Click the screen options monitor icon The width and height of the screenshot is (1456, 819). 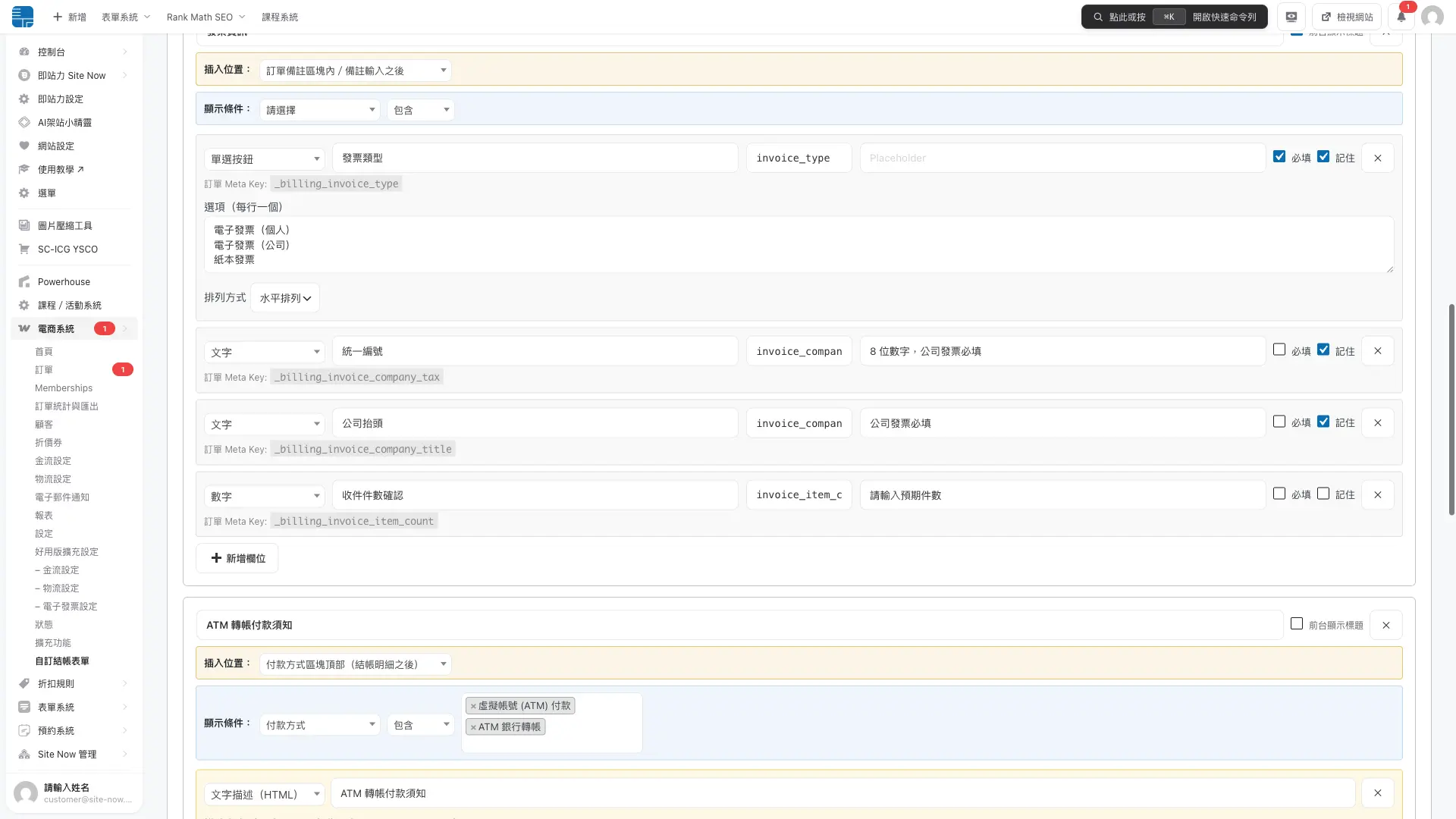1291,17
